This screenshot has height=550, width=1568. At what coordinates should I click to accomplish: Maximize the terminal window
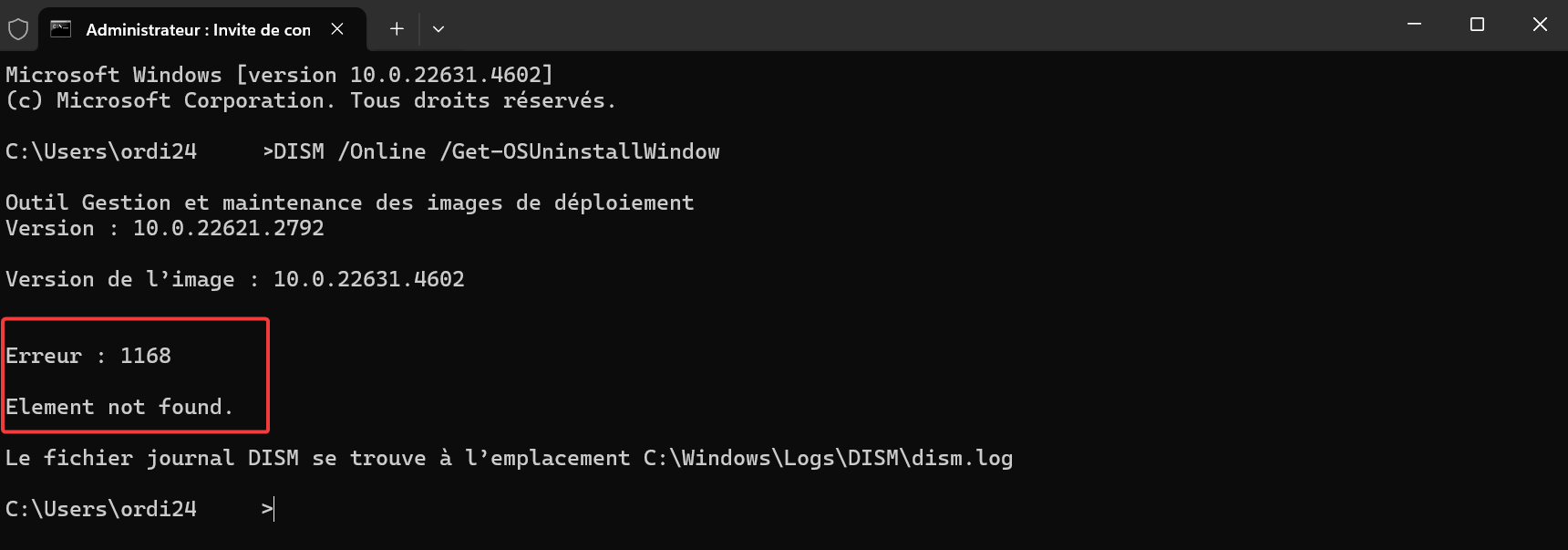[1478, 25]
